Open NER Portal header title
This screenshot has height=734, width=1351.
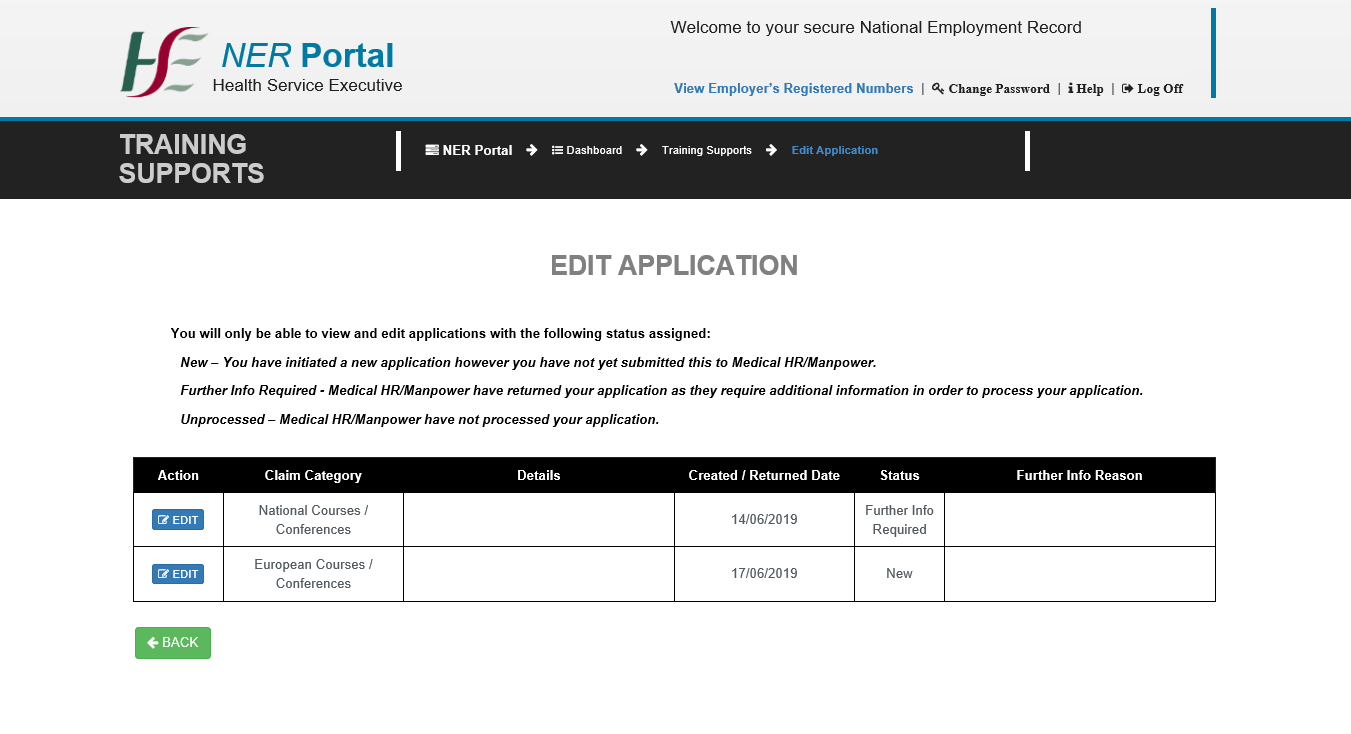tap(307, 55)
